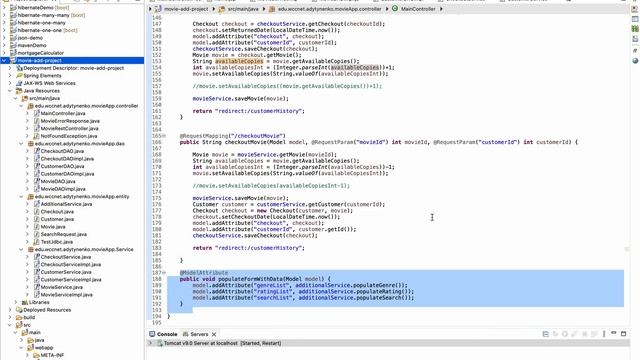Expand the Deployed Resources node
Image resolution: width=640 pixels, height=360 pixels.
pos(10,310)
